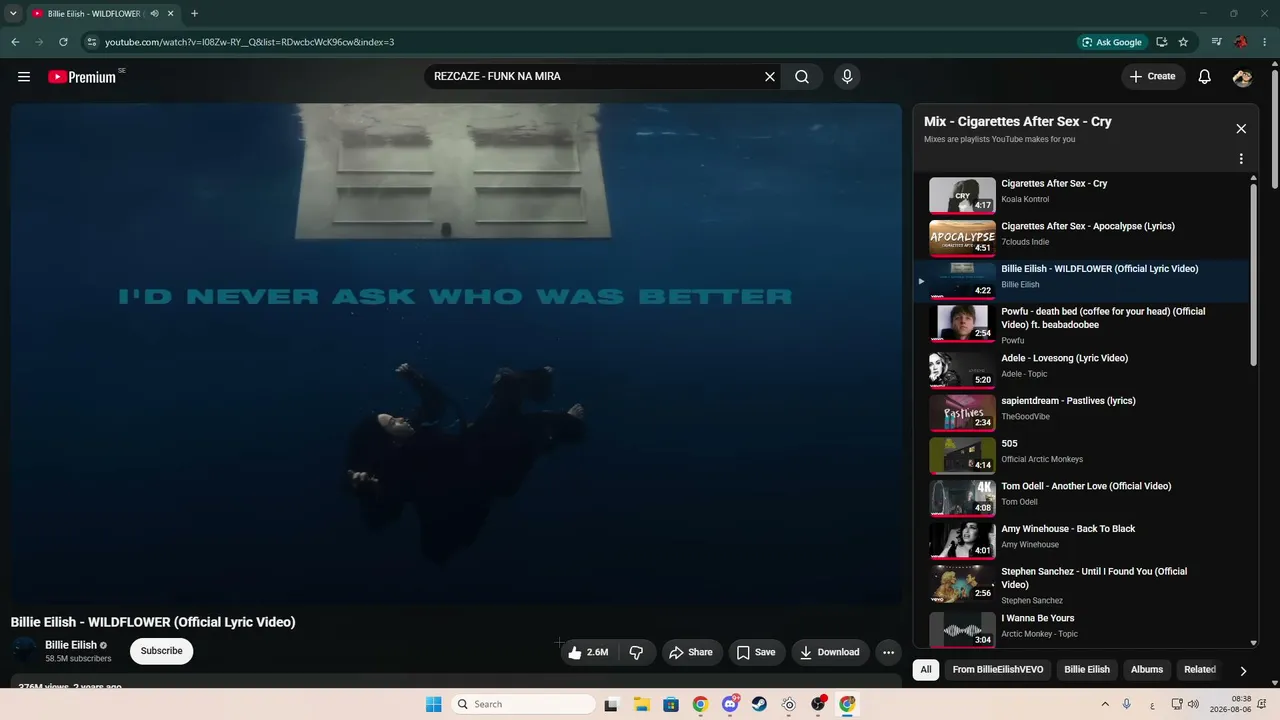Screen dimensions: 1280x720
Task: Go back in browser history
Action: tap(15, 42)
